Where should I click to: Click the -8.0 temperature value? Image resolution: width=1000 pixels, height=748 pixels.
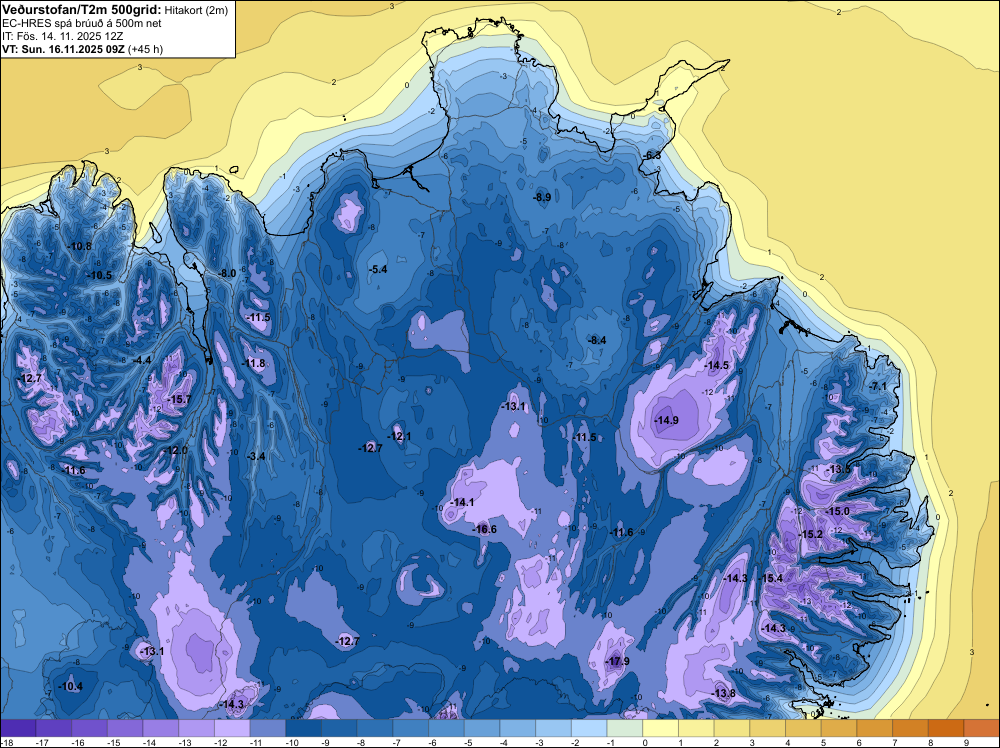[x=227, y=273]
